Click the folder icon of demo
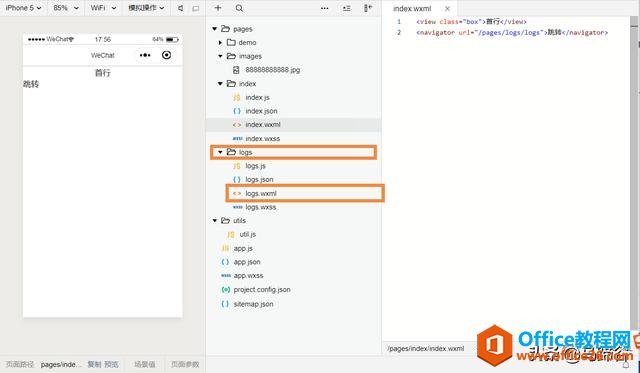640x373 pixels. (231, 42)
